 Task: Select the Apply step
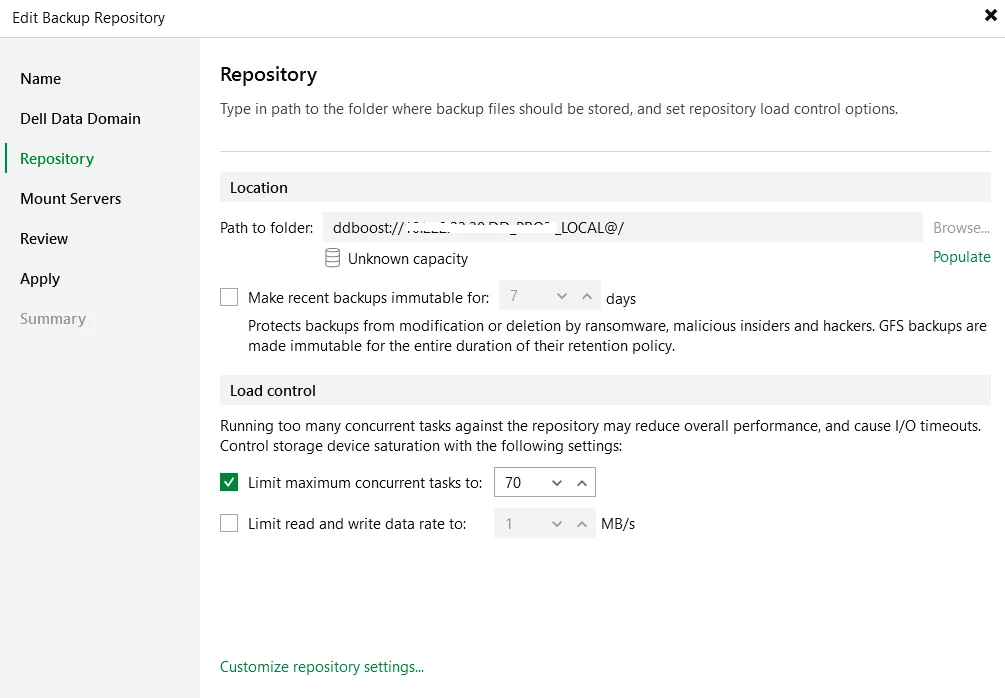(40, 279)
